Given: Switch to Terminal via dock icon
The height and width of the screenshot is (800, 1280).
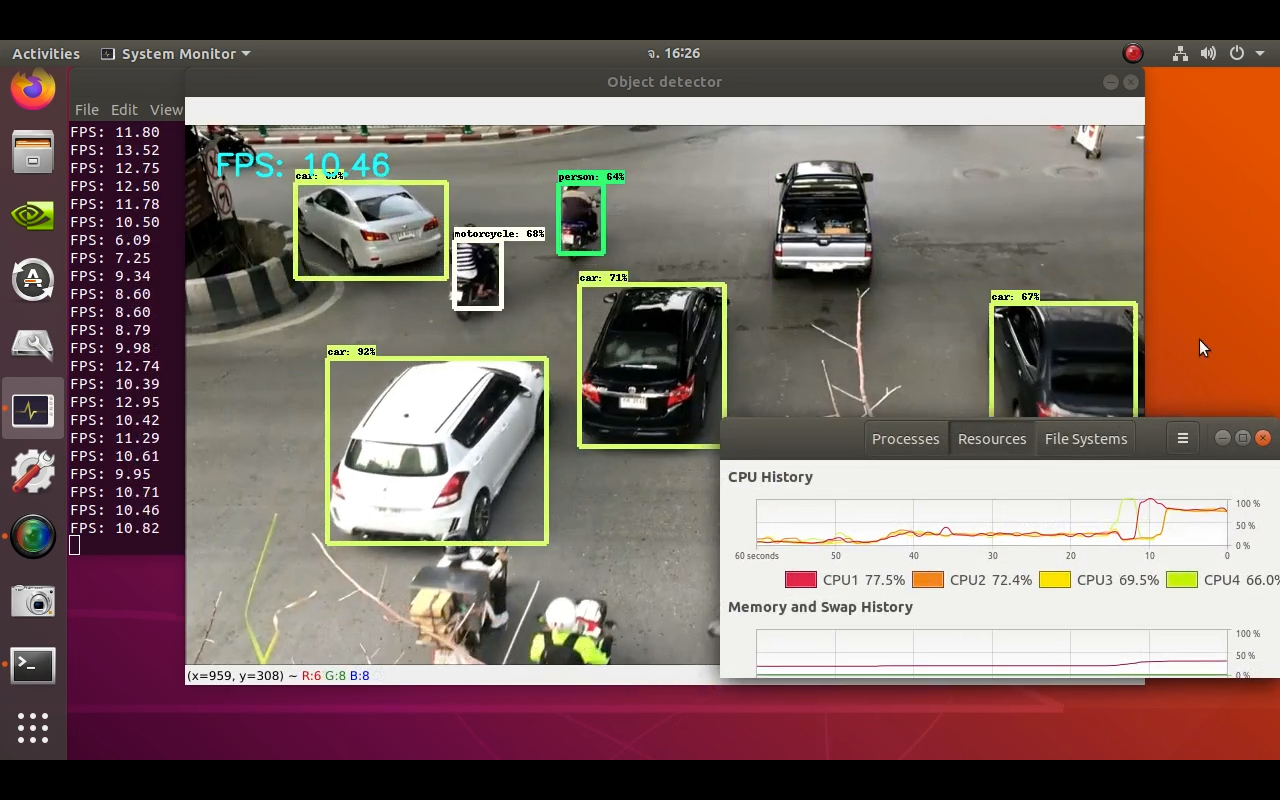Looking at the screenshot, I should [x=33, y=665].
